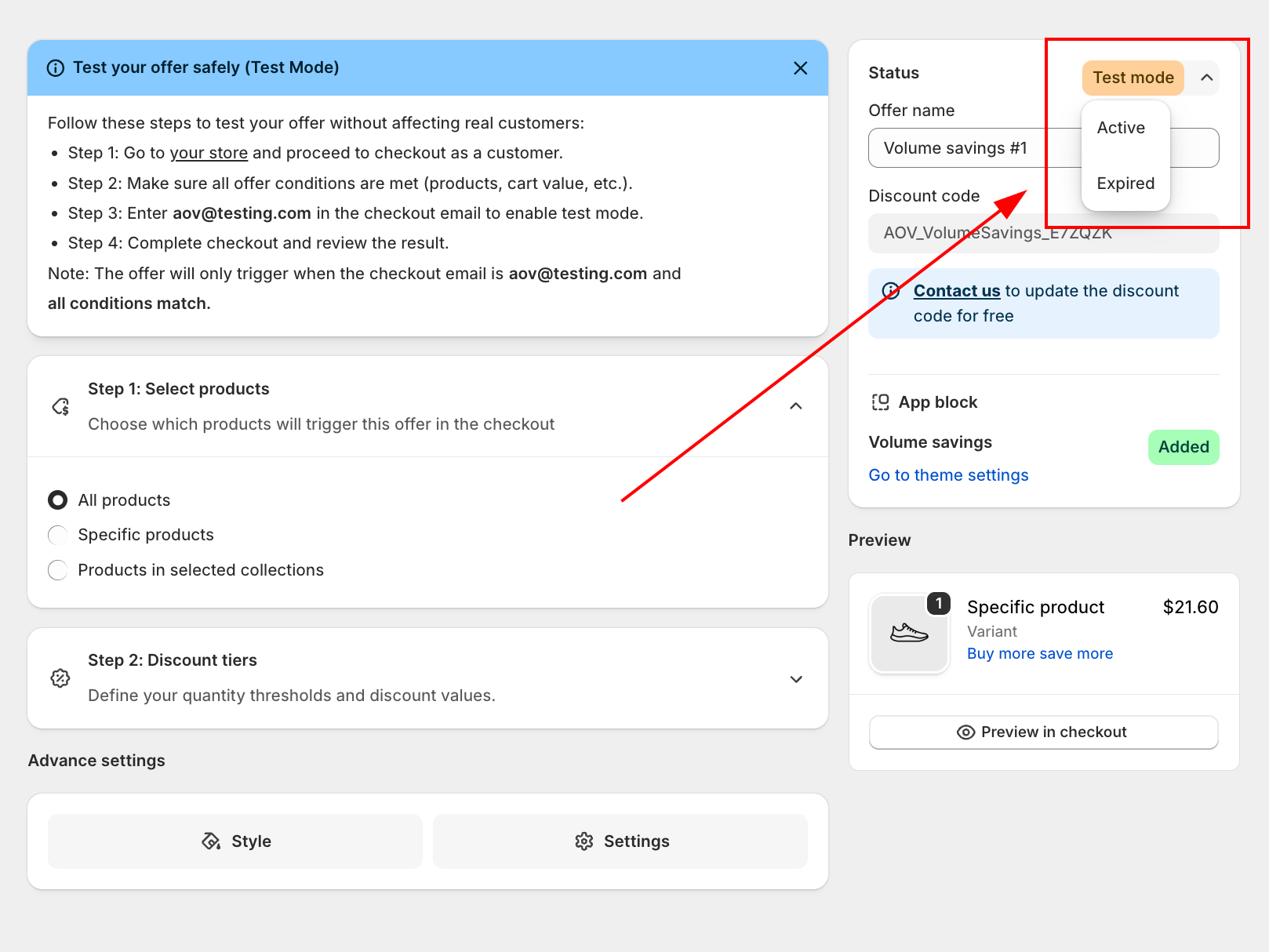Click the Offer name input field

(x=1043, y=148)
